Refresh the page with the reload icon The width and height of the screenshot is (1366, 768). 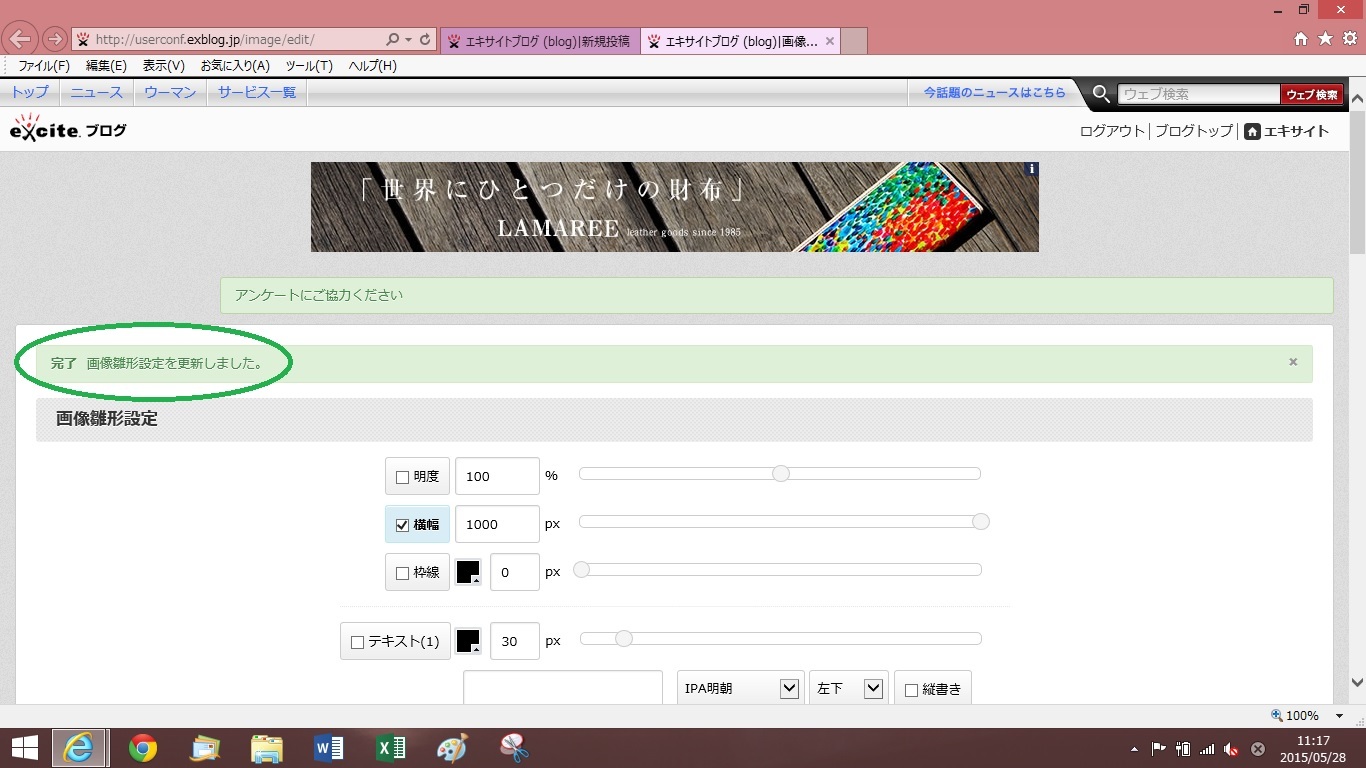click(x=425, y=40)
